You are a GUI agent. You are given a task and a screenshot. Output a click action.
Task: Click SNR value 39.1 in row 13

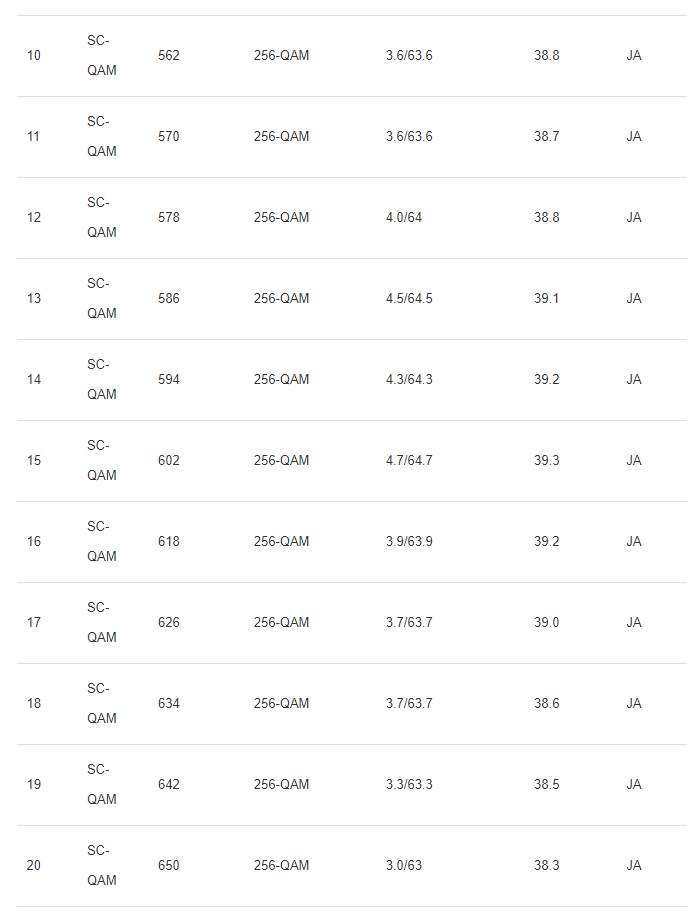546,299
